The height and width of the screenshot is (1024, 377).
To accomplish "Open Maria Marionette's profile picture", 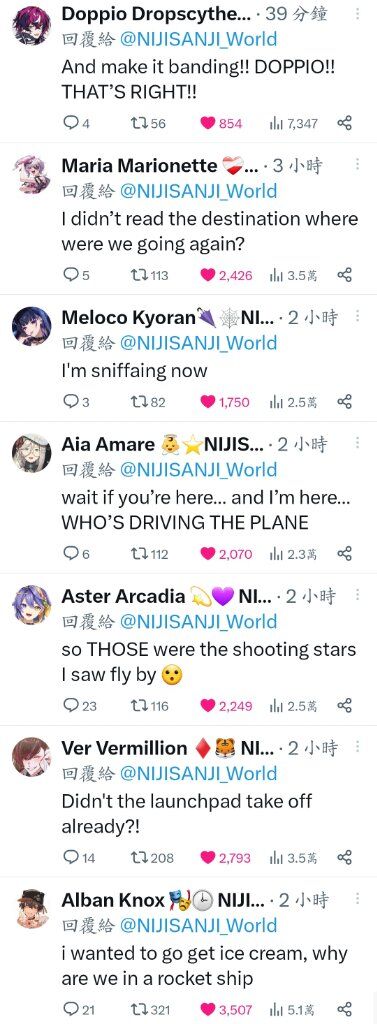I will pos(31,174).
